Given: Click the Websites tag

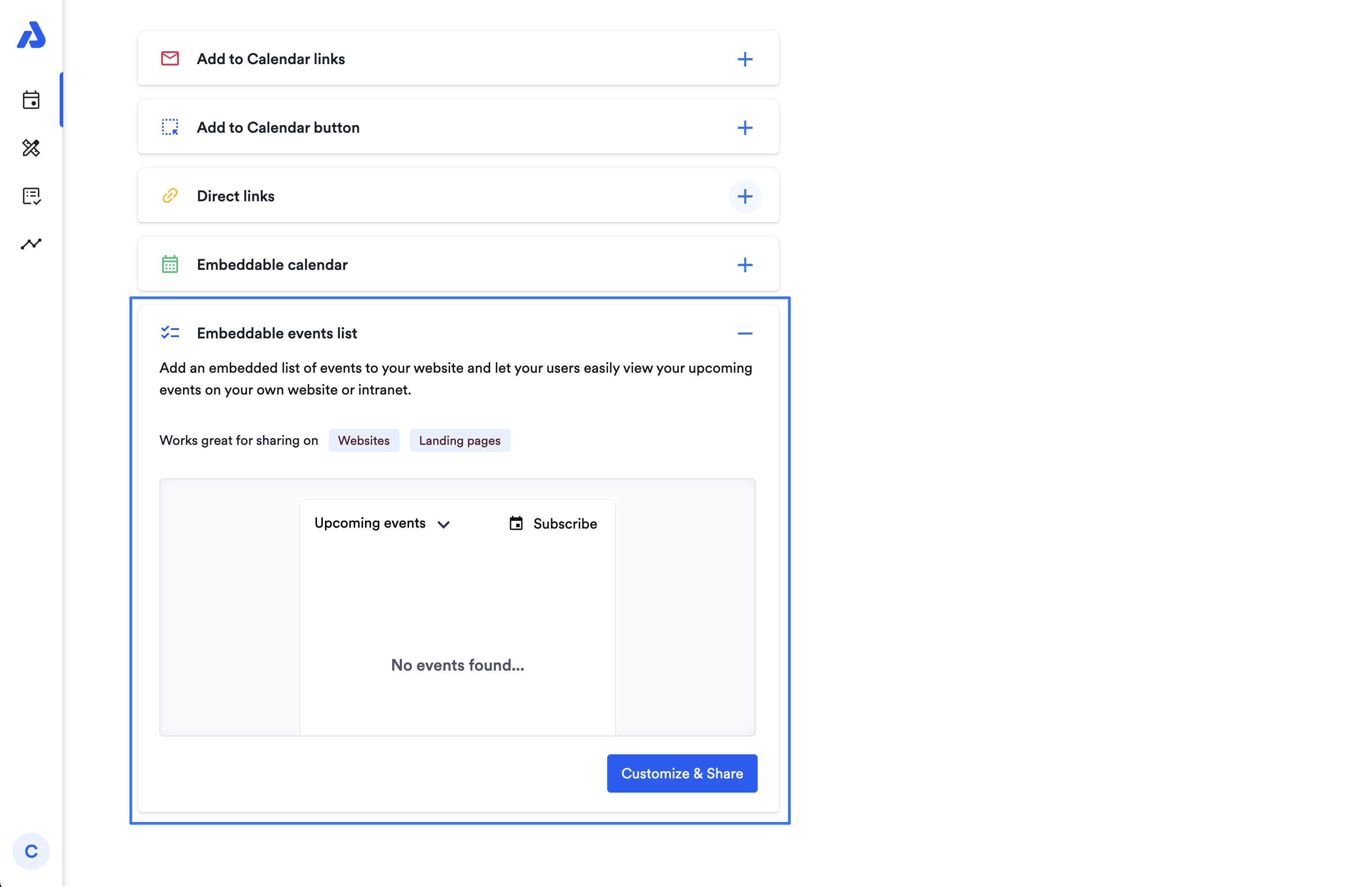Looking at the screenshot, I should pos(363,441).
